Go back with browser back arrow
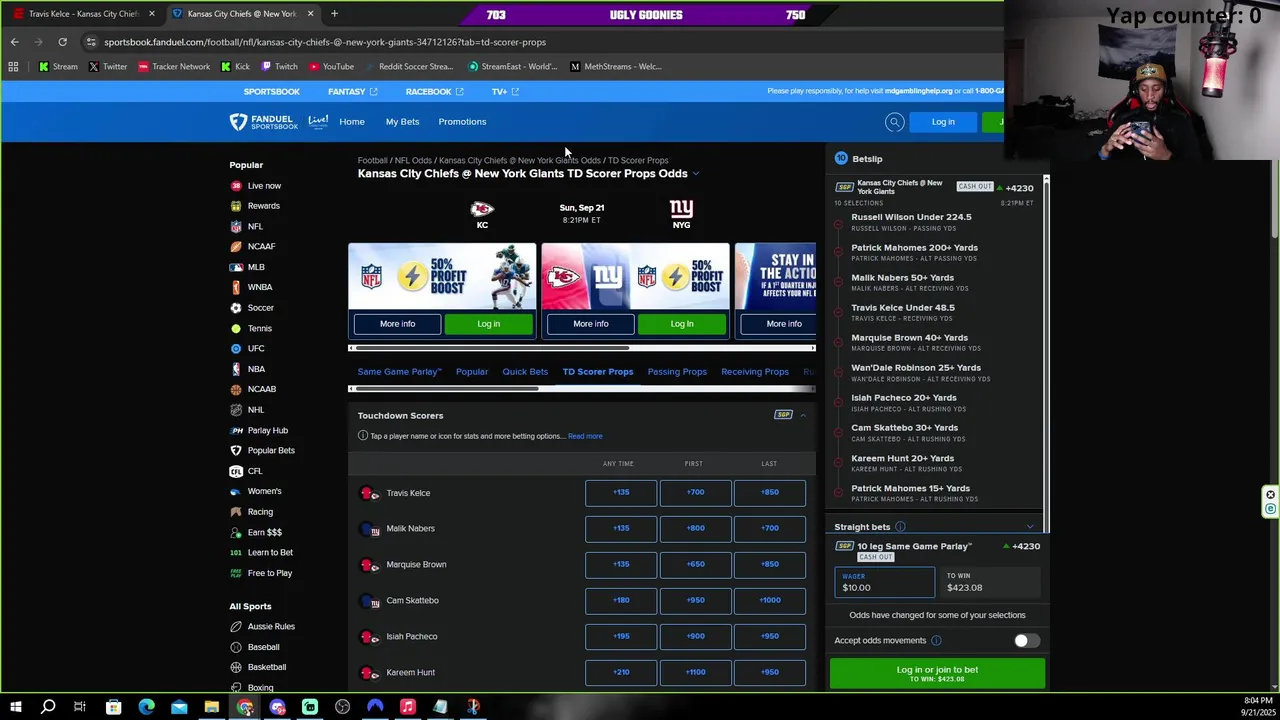 click(15, 42)
